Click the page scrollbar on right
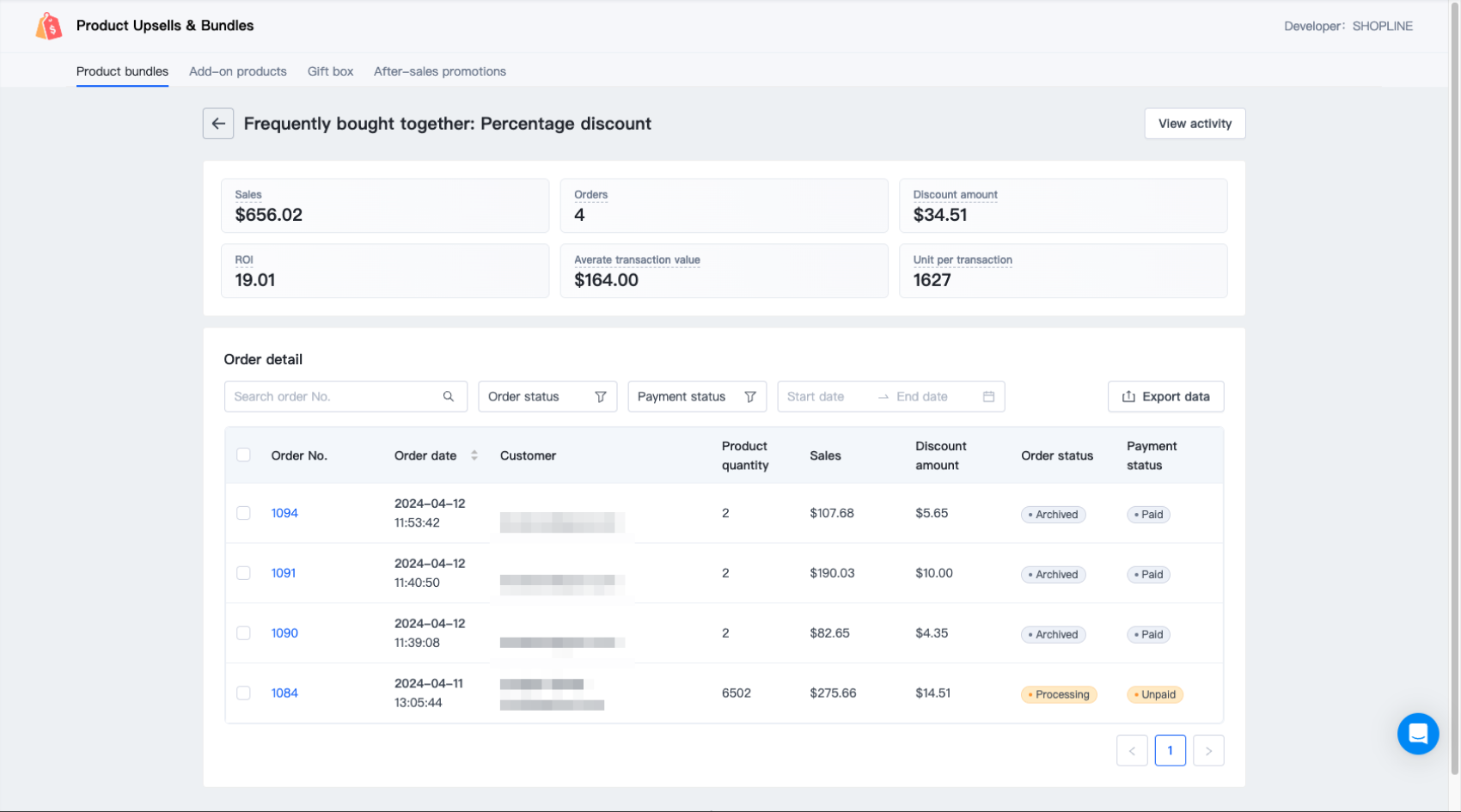The height and width of the screenshot is (812, 1461). pyautogui.click(x=1454, y=387)
